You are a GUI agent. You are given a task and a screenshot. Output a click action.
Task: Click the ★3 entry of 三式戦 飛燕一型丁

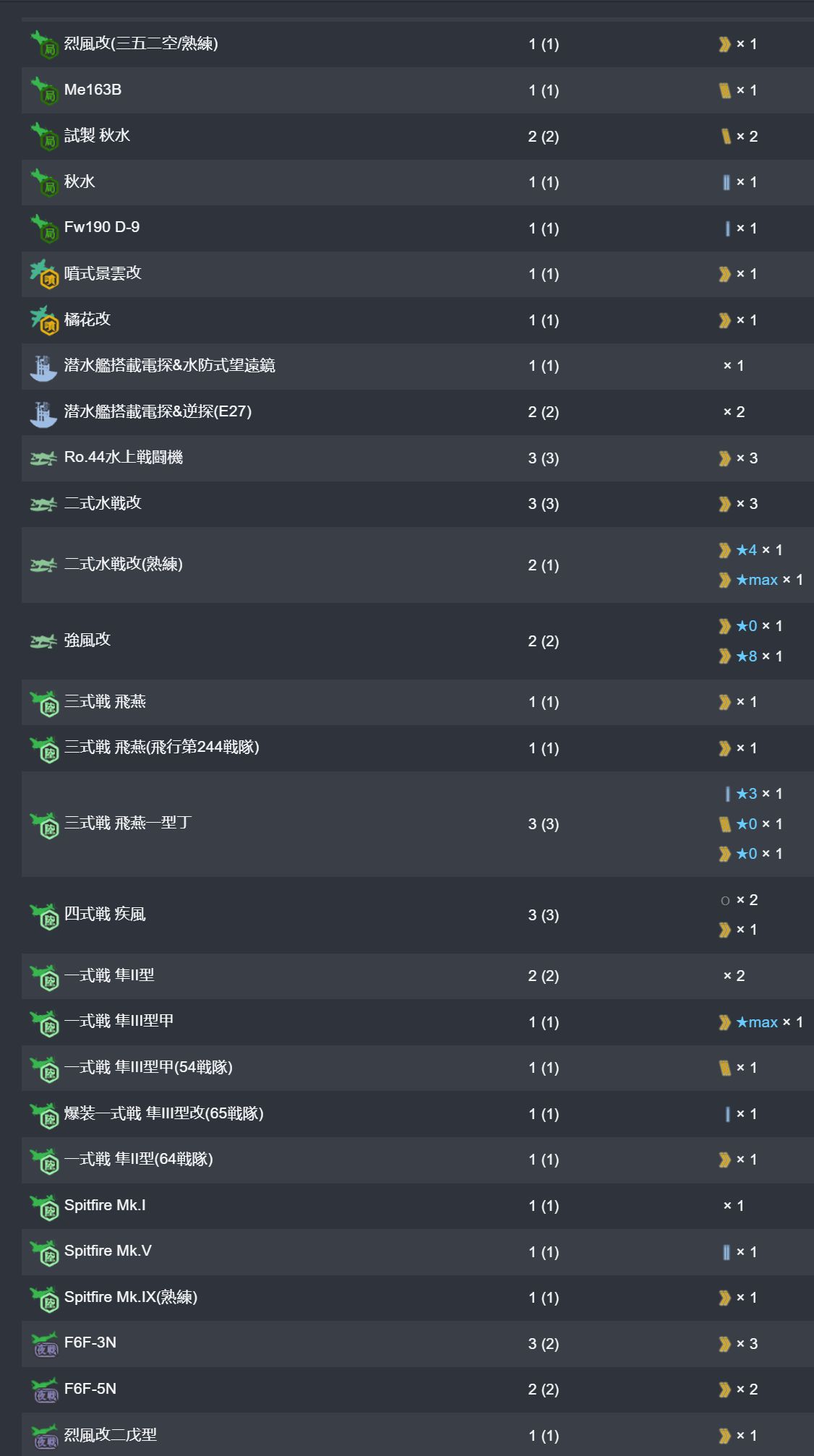(x=747, y=794)
